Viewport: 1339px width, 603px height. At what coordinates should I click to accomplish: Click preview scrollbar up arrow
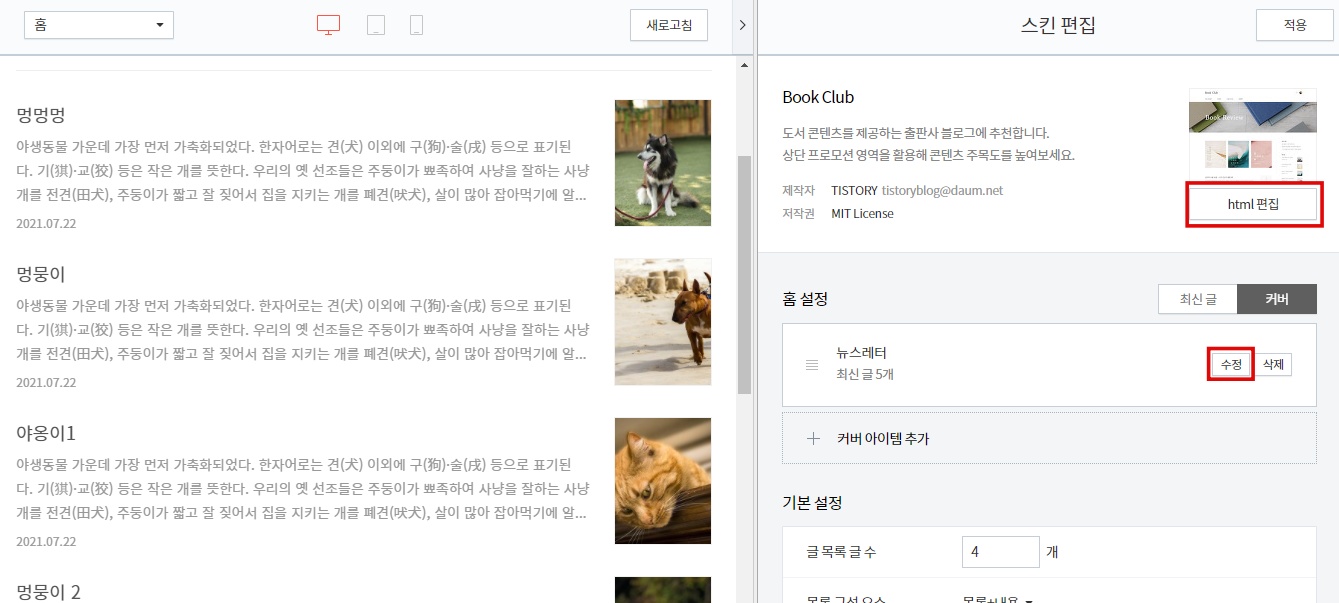coord(744,65)
